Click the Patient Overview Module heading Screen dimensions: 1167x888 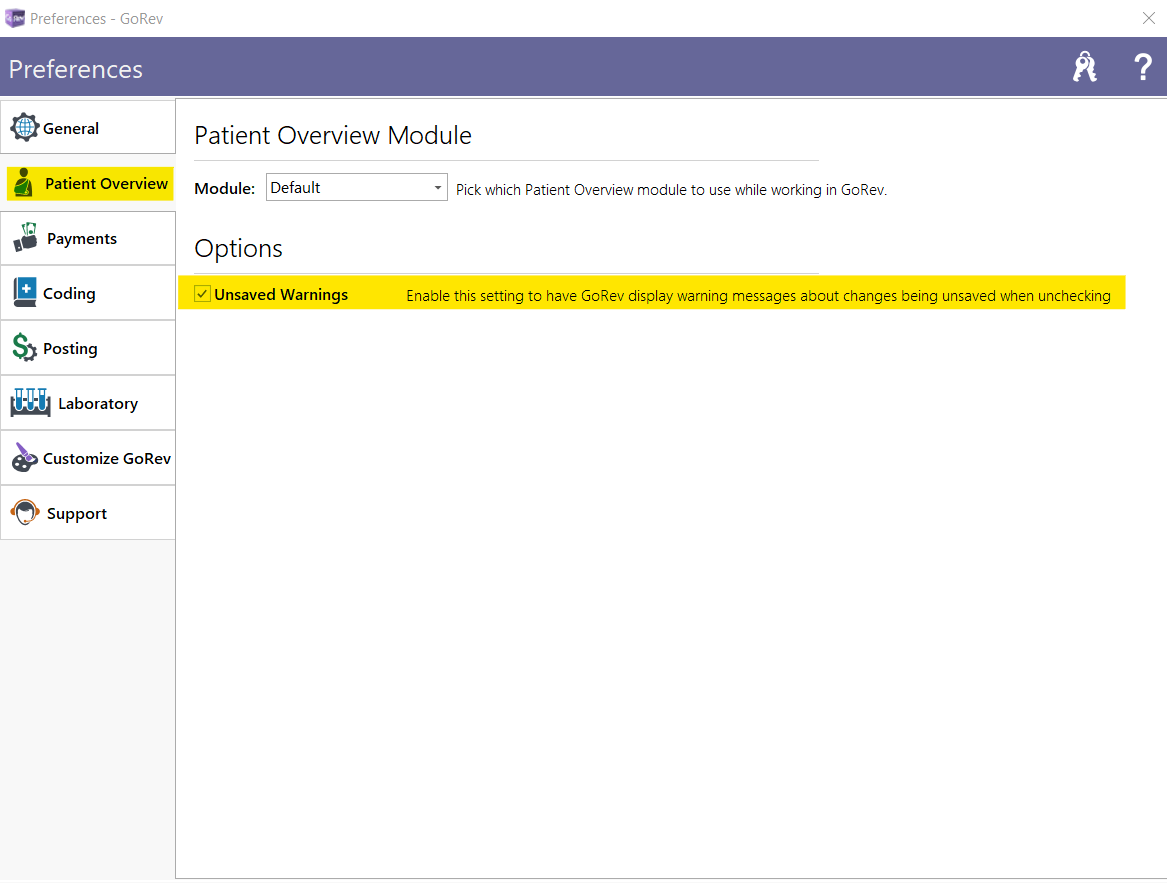pos(333,135)
